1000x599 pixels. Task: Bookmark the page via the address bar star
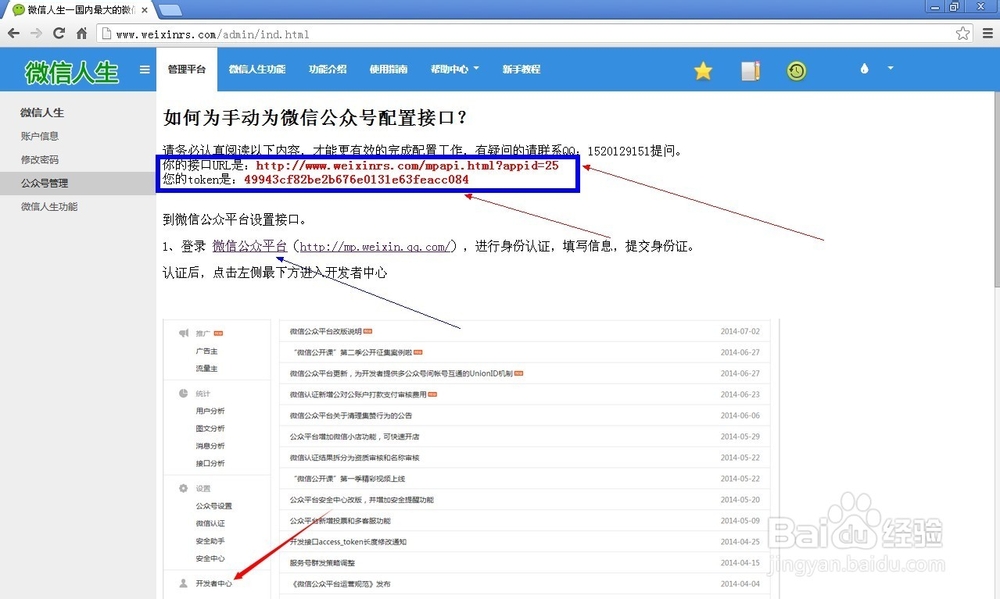961,32
